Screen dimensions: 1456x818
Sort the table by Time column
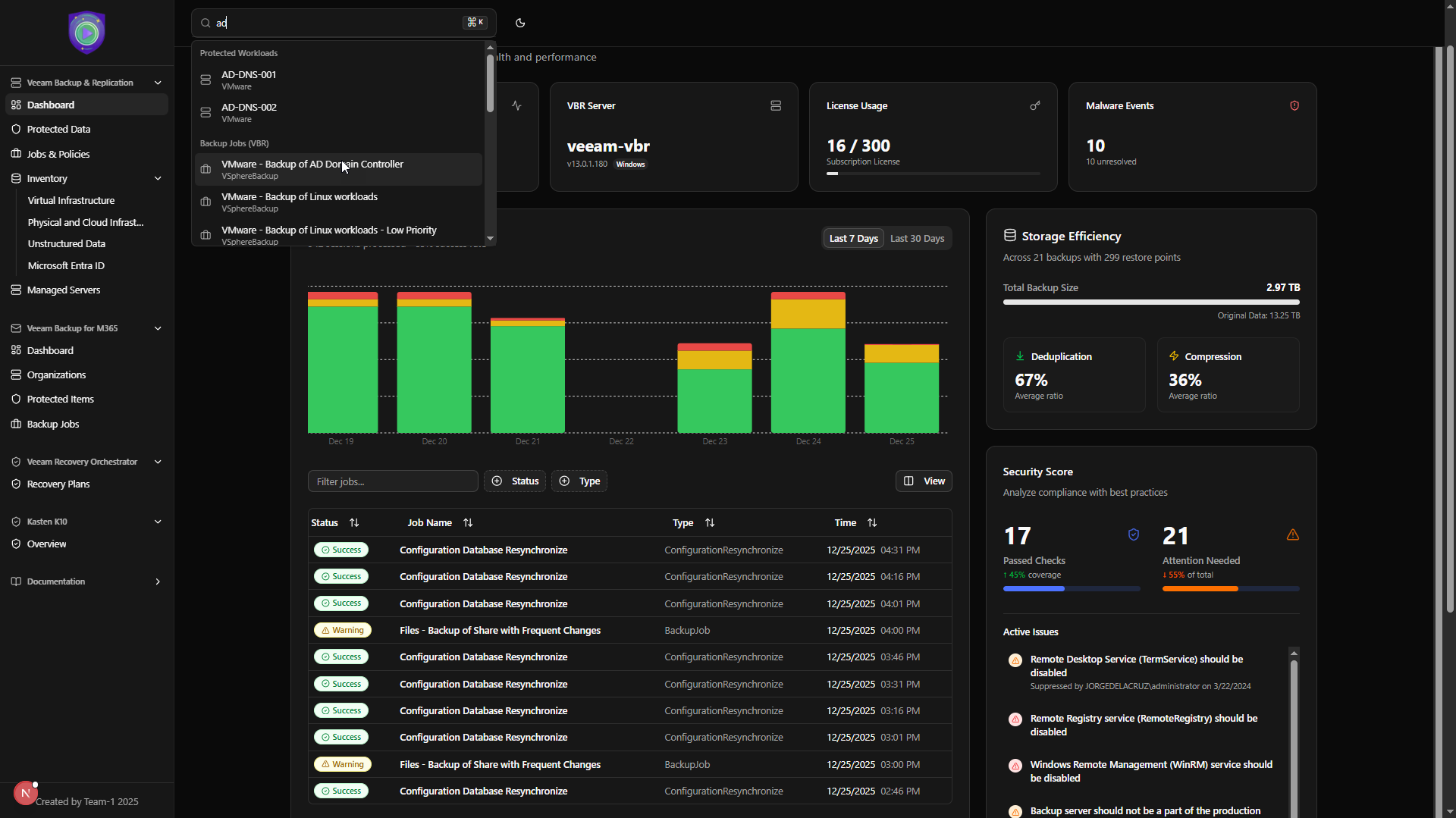click(x=855, y=522)
